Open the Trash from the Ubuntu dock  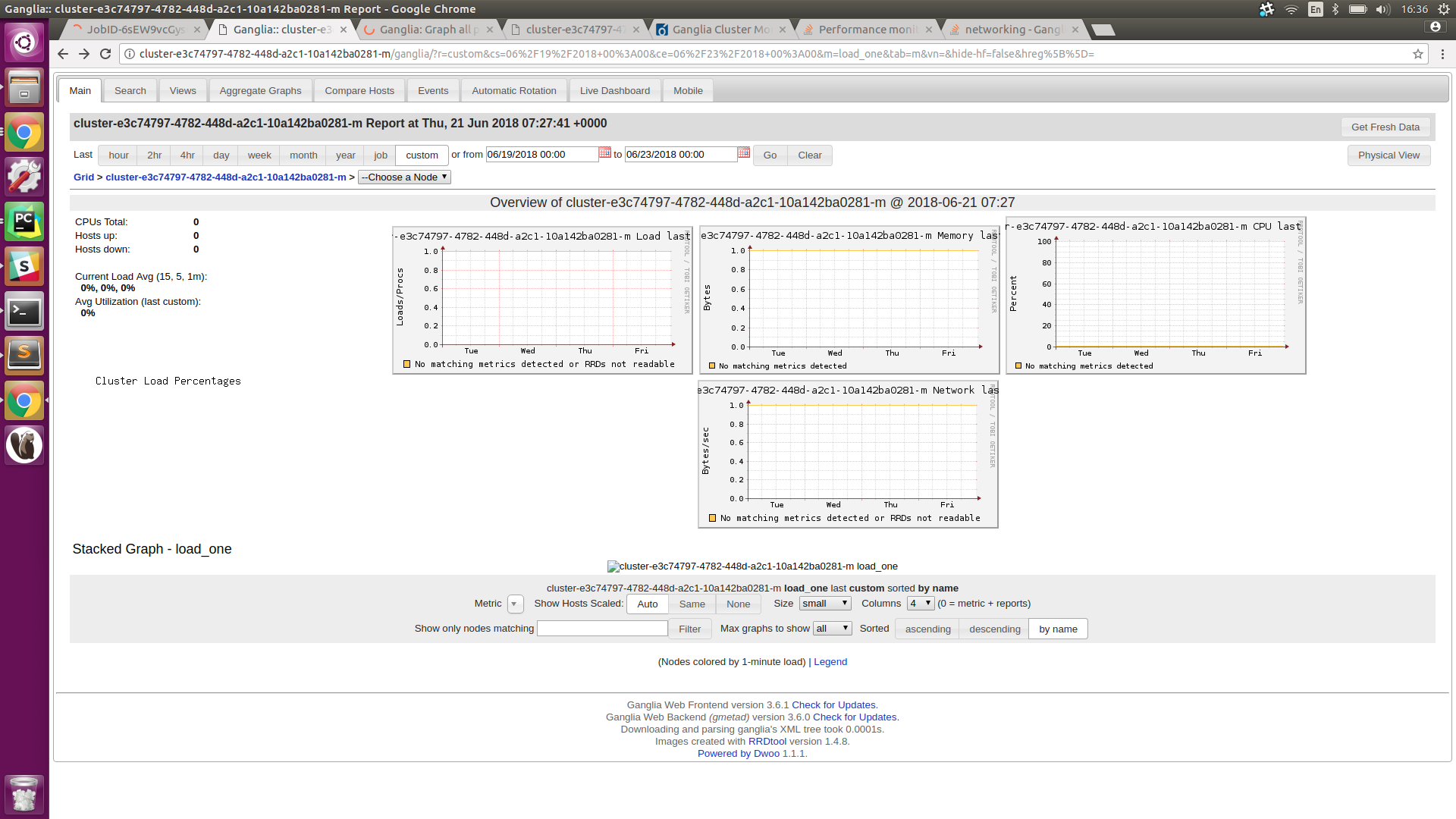(24, 794)
